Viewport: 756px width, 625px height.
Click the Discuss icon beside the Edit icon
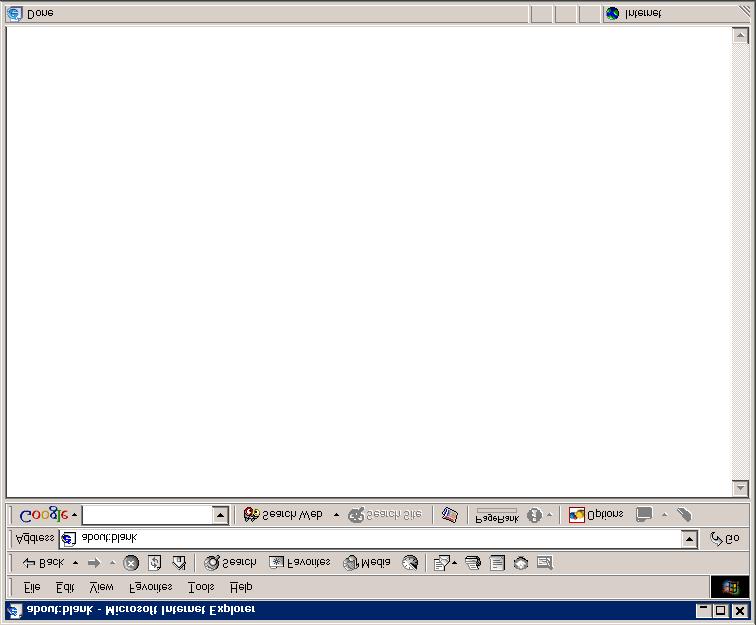[x=521, y=563]
